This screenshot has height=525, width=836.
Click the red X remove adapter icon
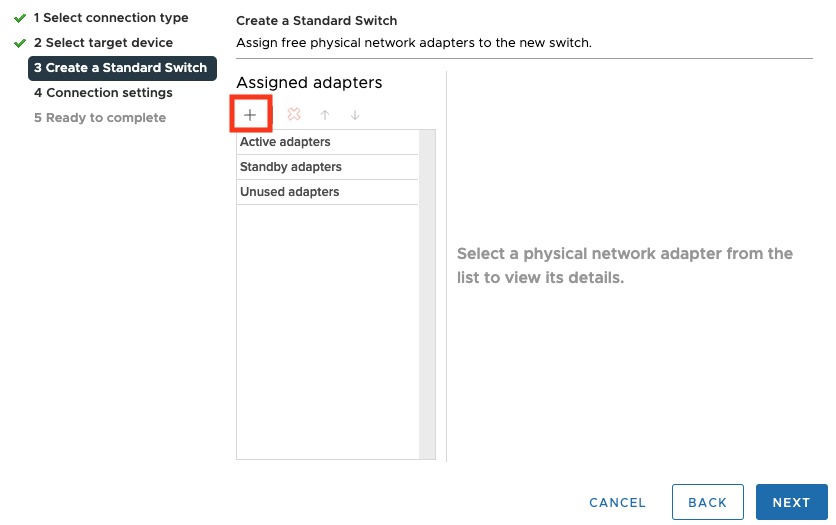294,115
